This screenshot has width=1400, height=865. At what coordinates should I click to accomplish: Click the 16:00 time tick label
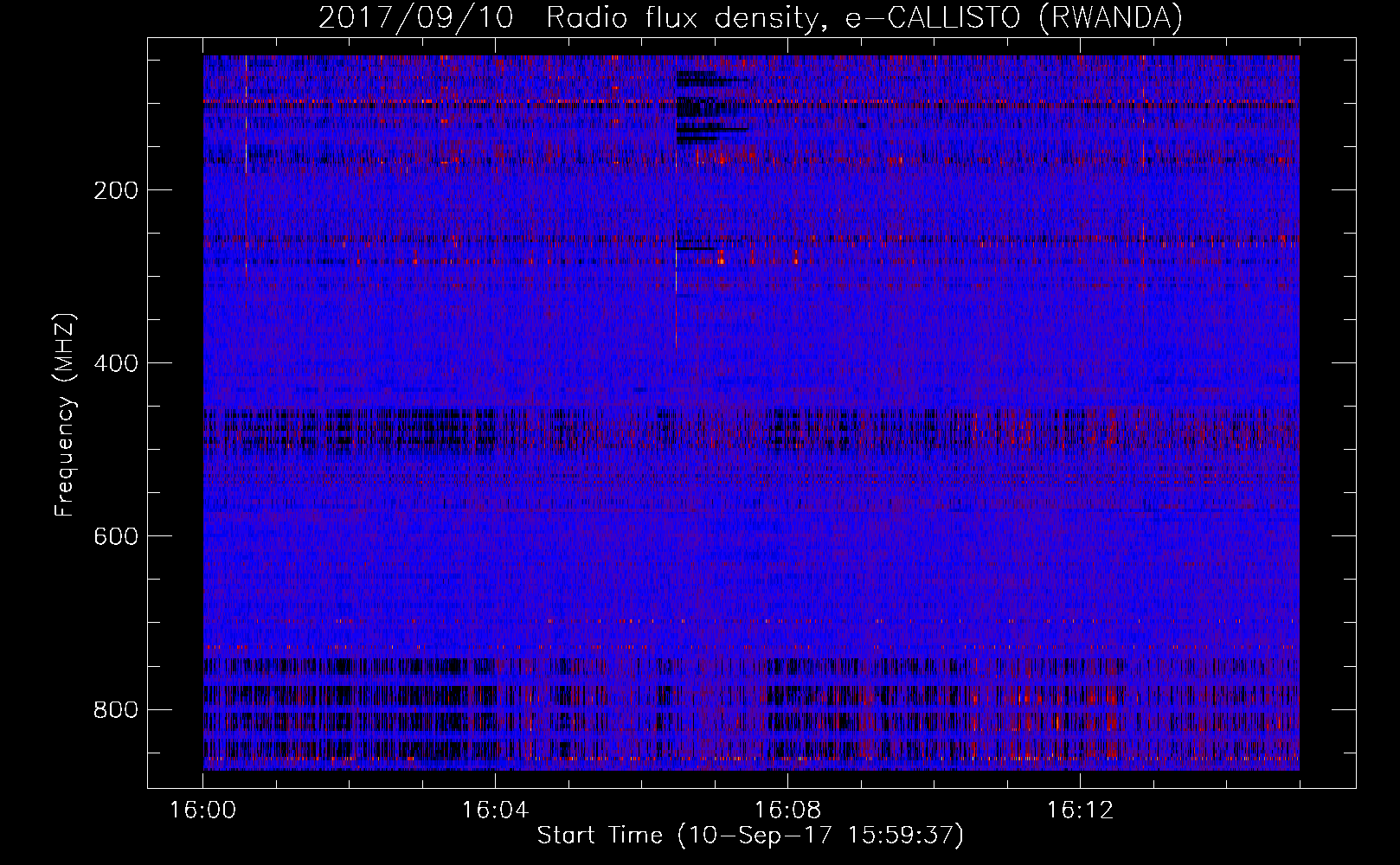click(202, 811)
